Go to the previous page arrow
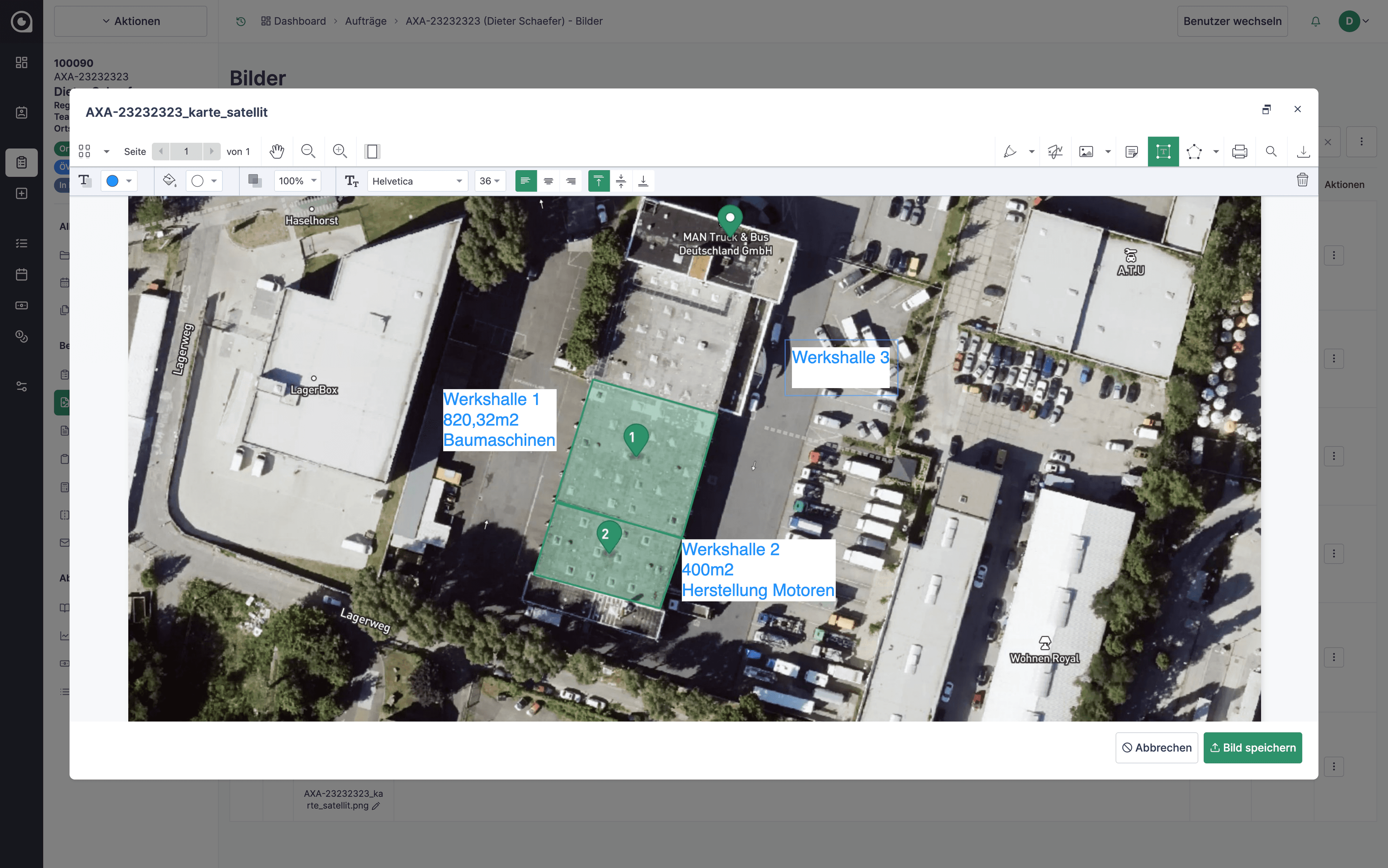1388x868 pixels. 161,151
